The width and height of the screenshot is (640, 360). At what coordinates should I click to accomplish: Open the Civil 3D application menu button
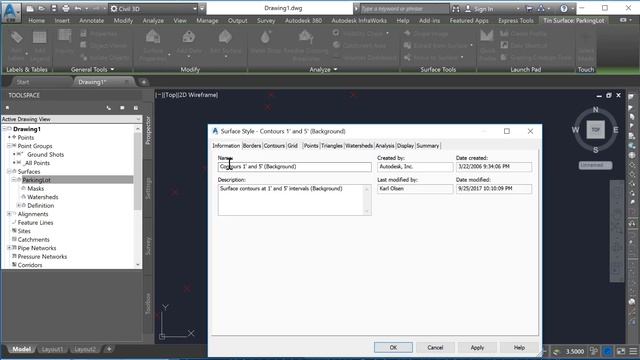click(11, 12)
